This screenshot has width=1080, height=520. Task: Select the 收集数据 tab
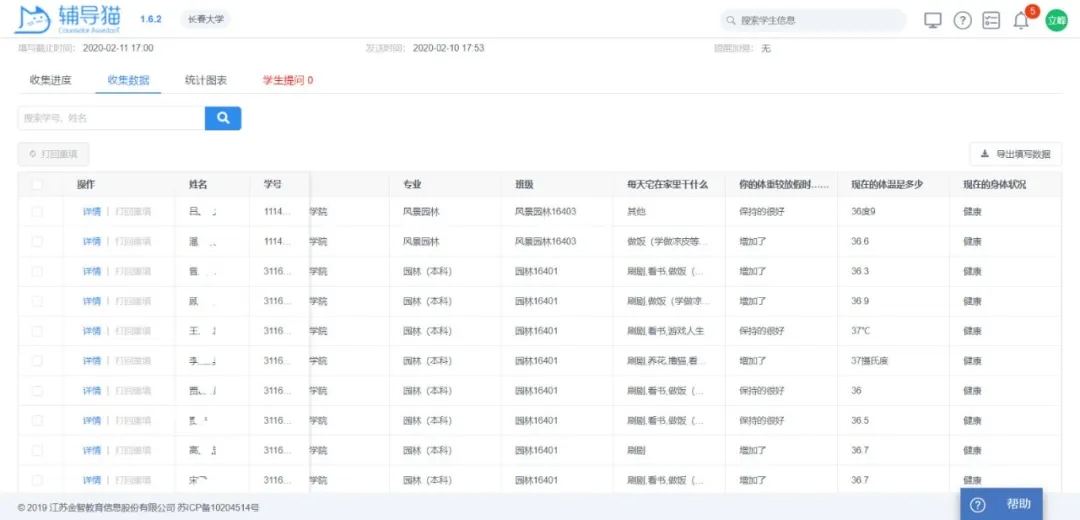point(128,81)
